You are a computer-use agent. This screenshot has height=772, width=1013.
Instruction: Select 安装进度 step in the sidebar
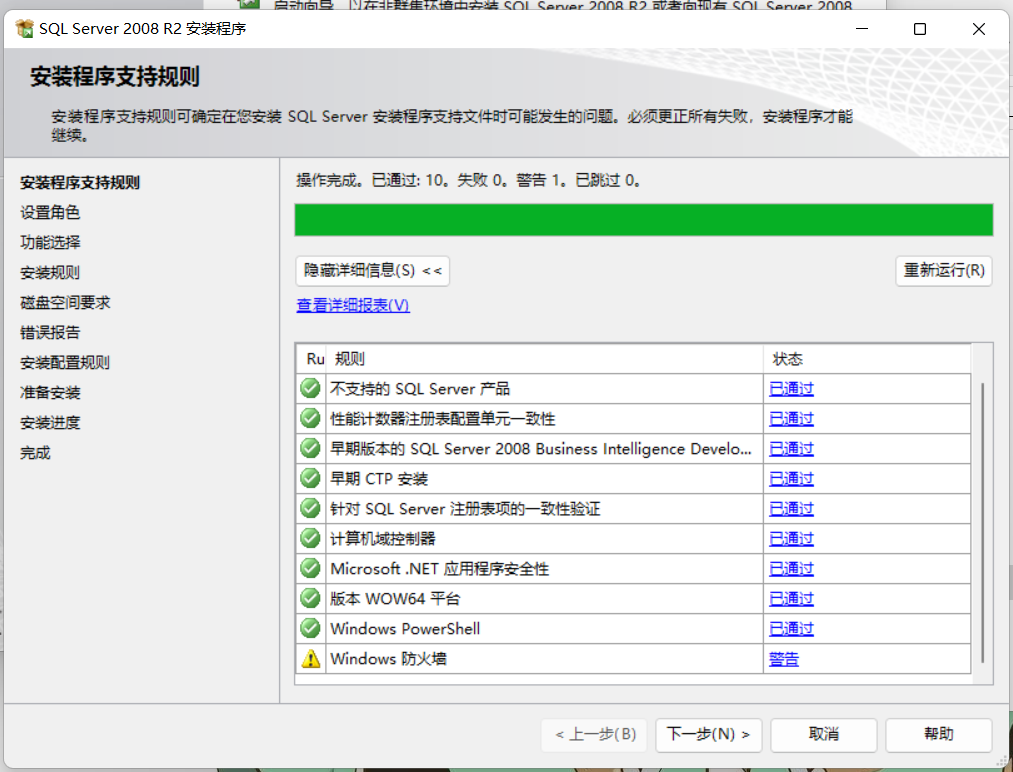click(x=50, y=423)
